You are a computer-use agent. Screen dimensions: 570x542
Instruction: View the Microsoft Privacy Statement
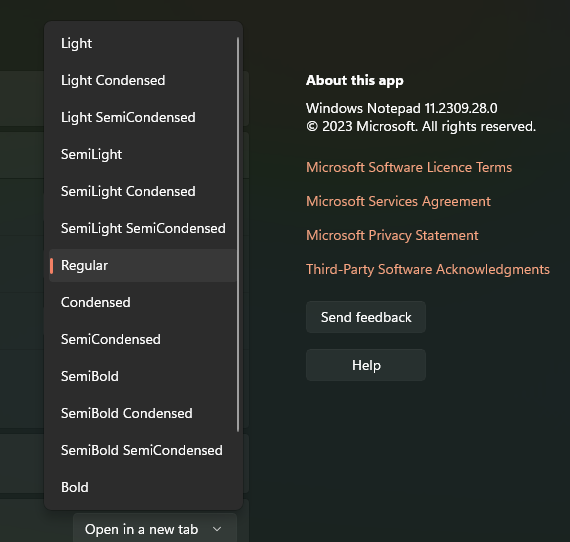tap(392, 236)
